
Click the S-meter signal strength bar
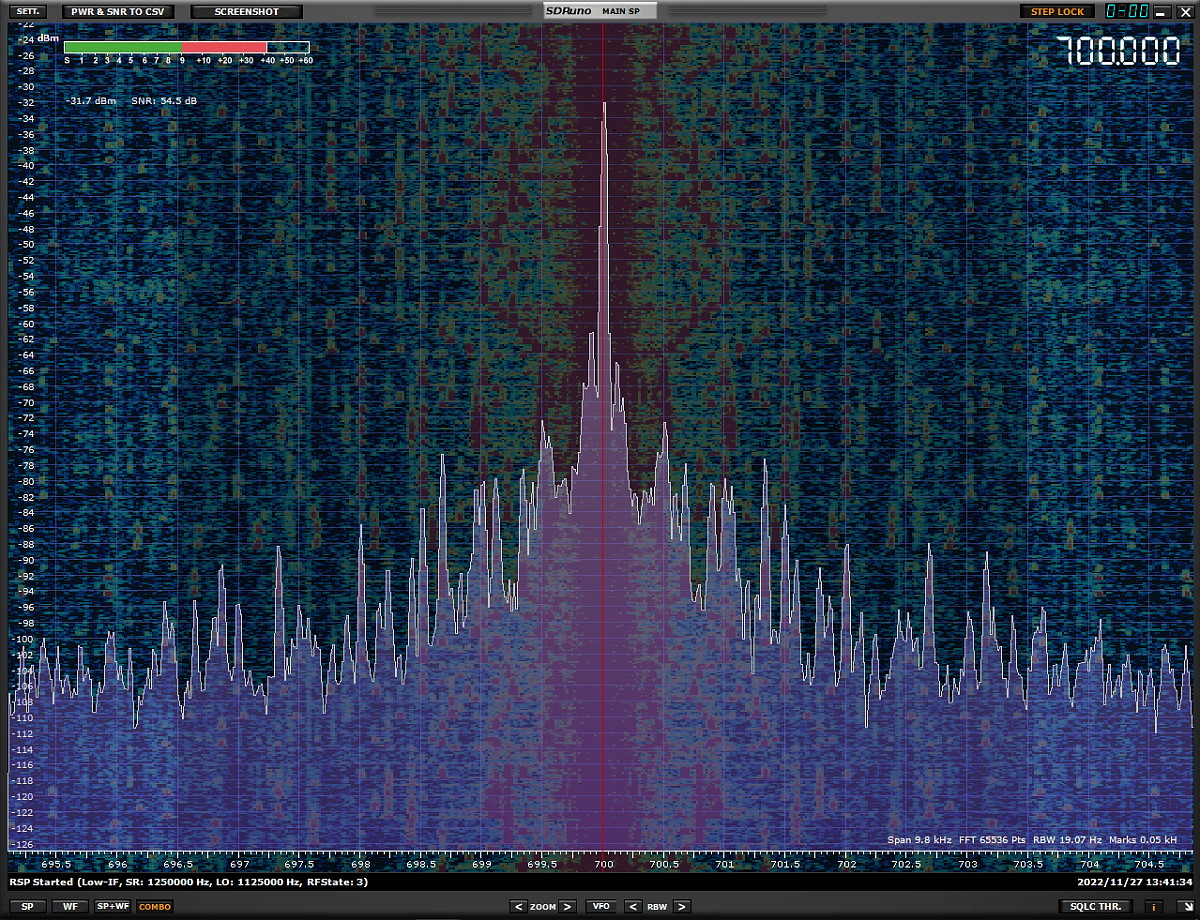coord(186,47)
